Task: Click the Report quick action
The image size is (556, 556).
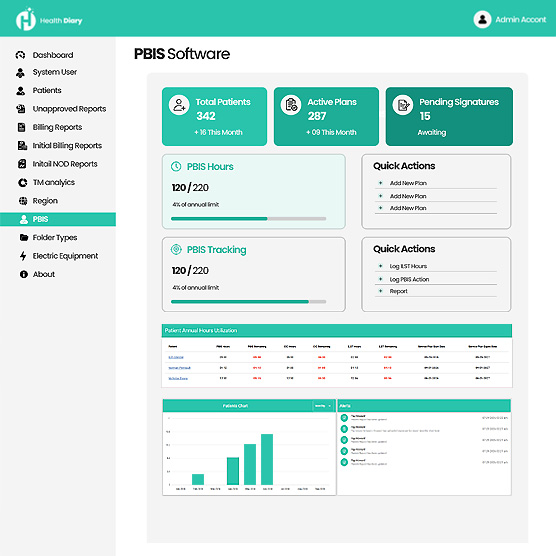Action: click(x=399, y=291)
